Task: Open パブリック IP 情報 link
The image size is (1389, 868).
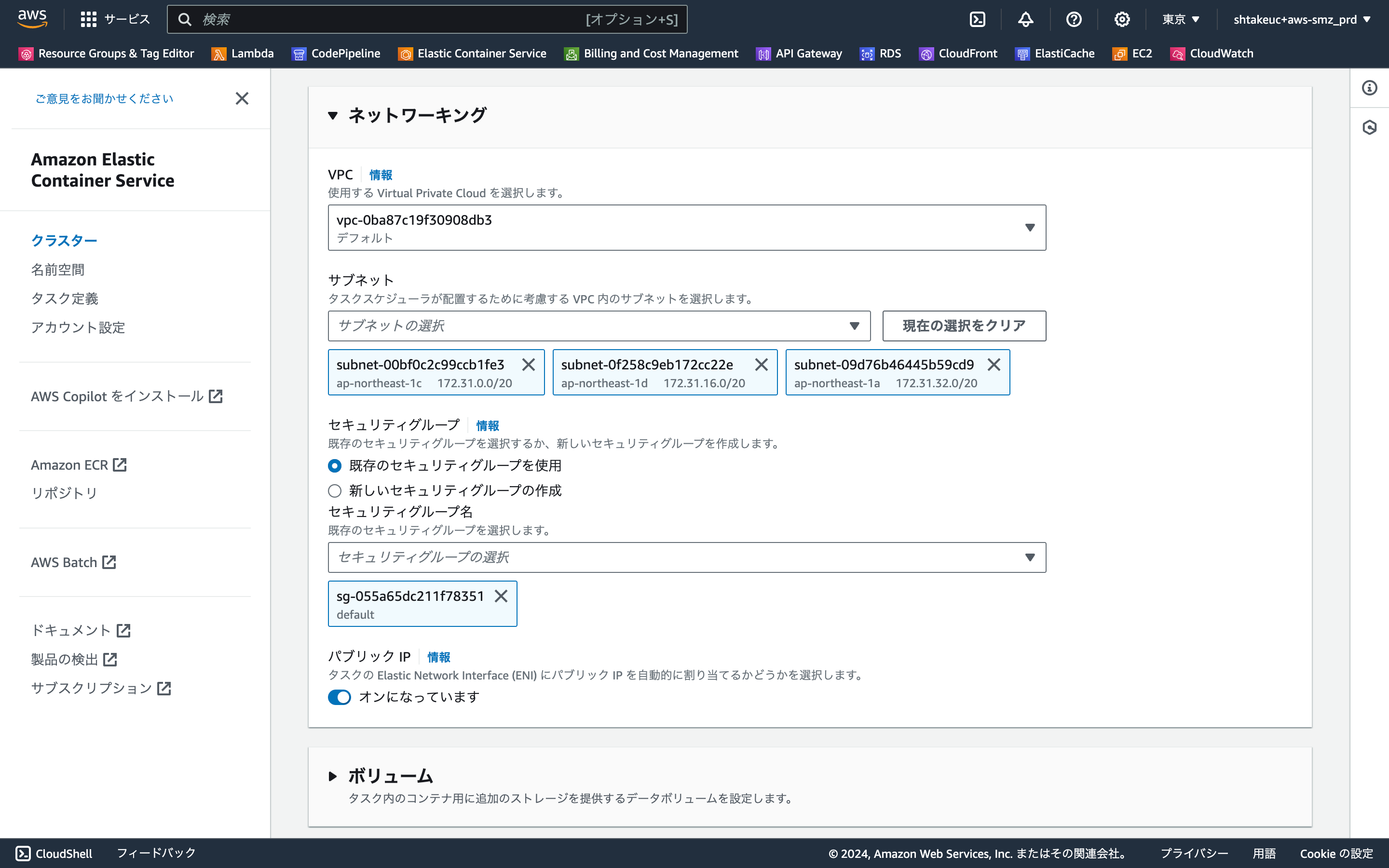Action: point(438,657)
